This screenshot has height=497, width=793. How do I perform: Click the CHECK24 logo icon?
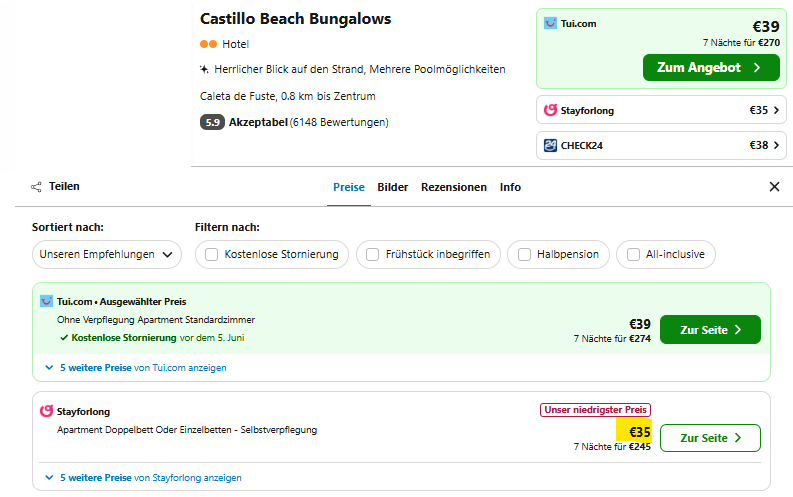tap(550, 146)
